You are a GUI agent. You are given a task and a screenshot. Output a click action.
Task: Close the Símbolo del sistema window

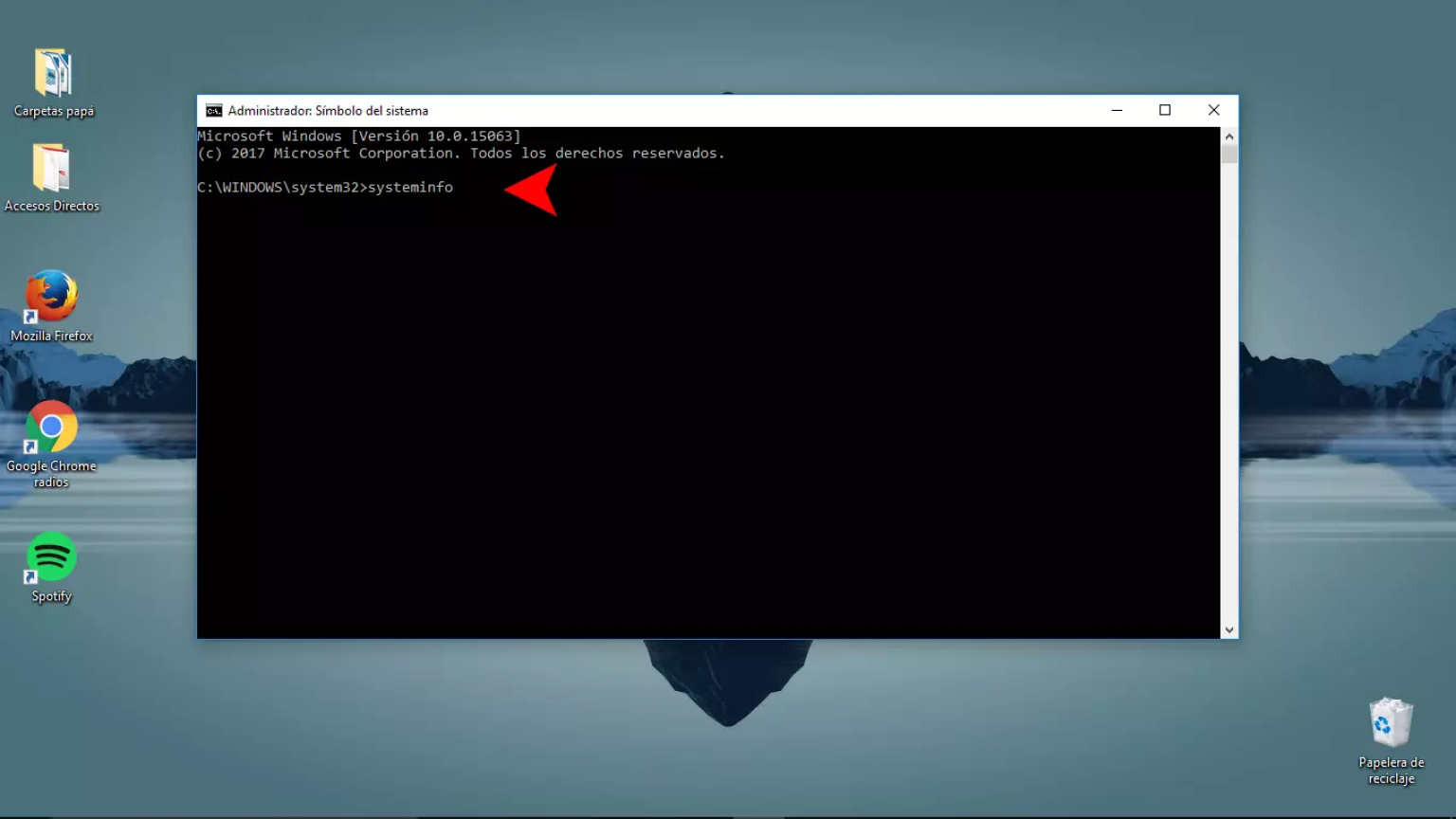tap(1213, 110)
